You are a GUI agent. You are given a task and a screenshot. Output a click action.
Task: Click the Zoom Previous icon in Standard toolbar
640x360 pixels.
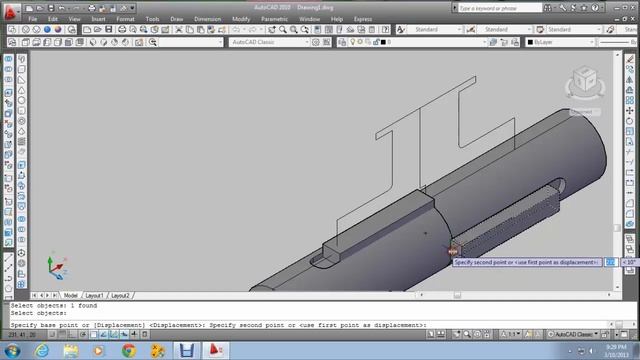click(304, 29)
